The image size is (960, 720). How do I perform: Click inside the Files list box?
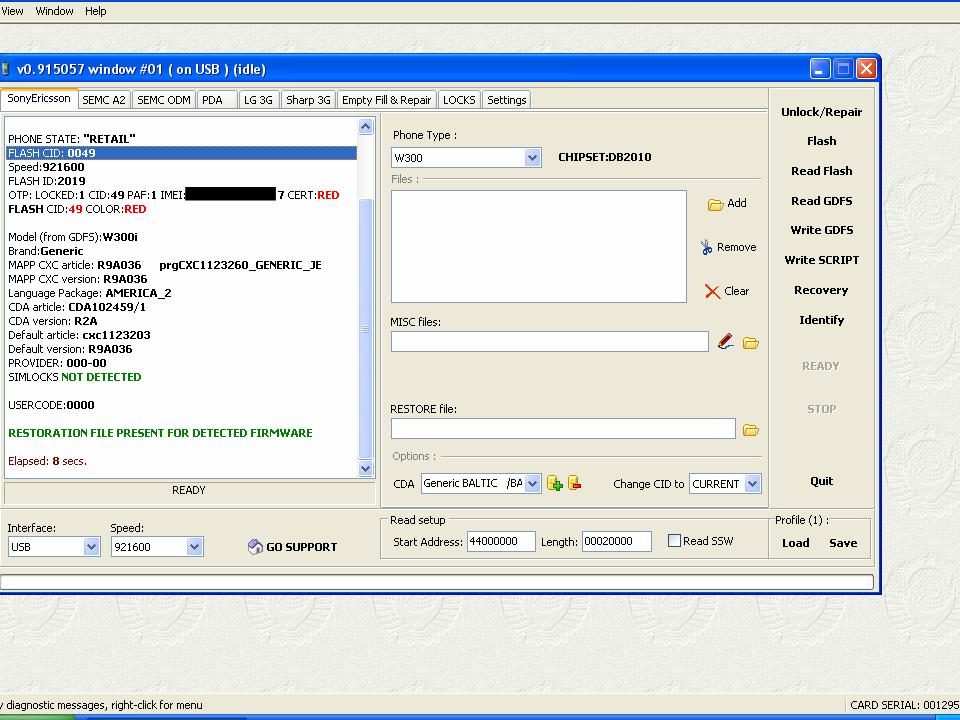[538, 246]
